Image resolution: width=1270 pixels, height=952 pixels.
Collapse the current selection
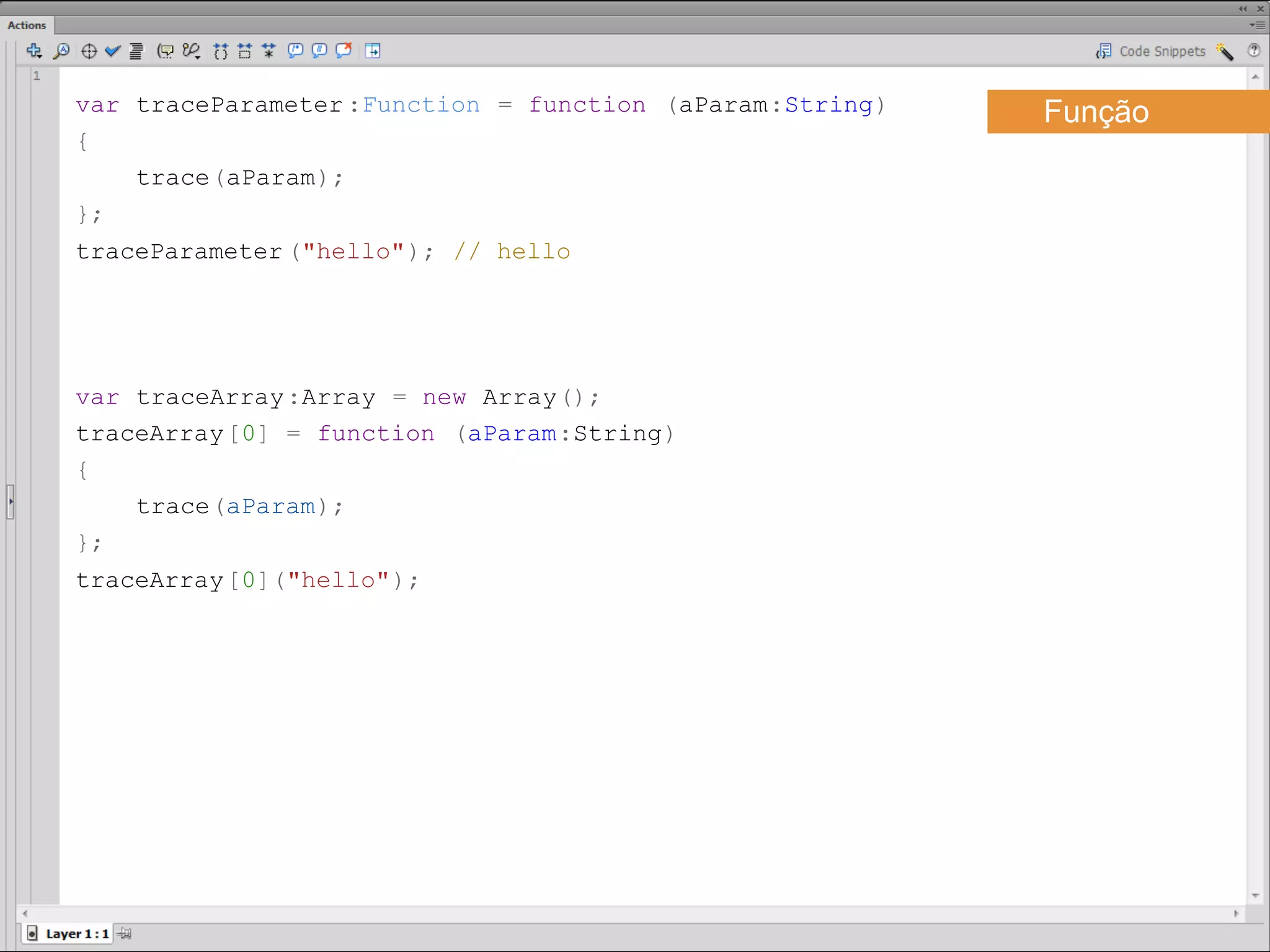pos(245,51)
